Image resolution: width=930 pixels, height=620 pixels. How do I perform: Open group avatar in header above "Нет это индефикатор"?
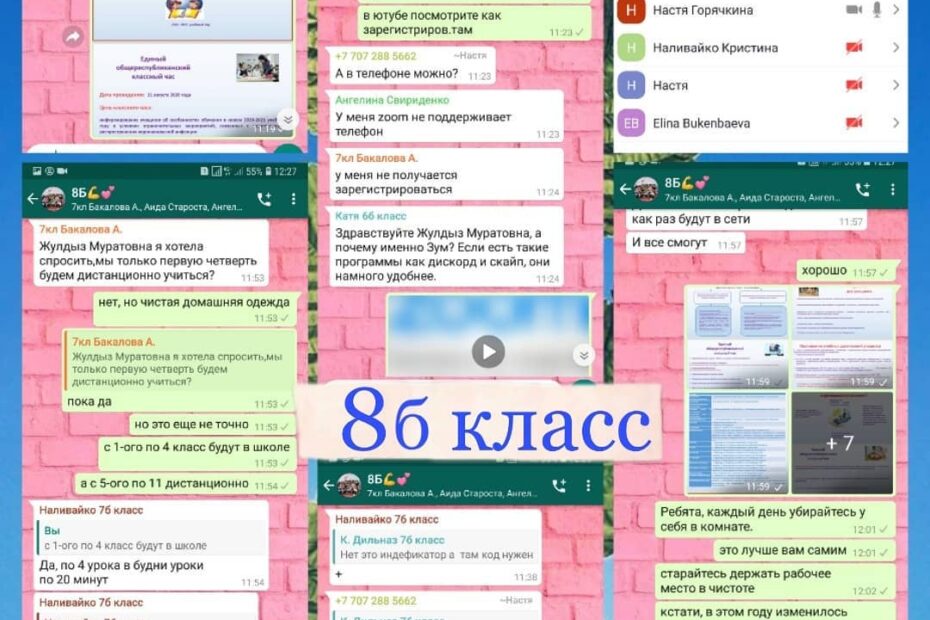[x=349, y=485]
